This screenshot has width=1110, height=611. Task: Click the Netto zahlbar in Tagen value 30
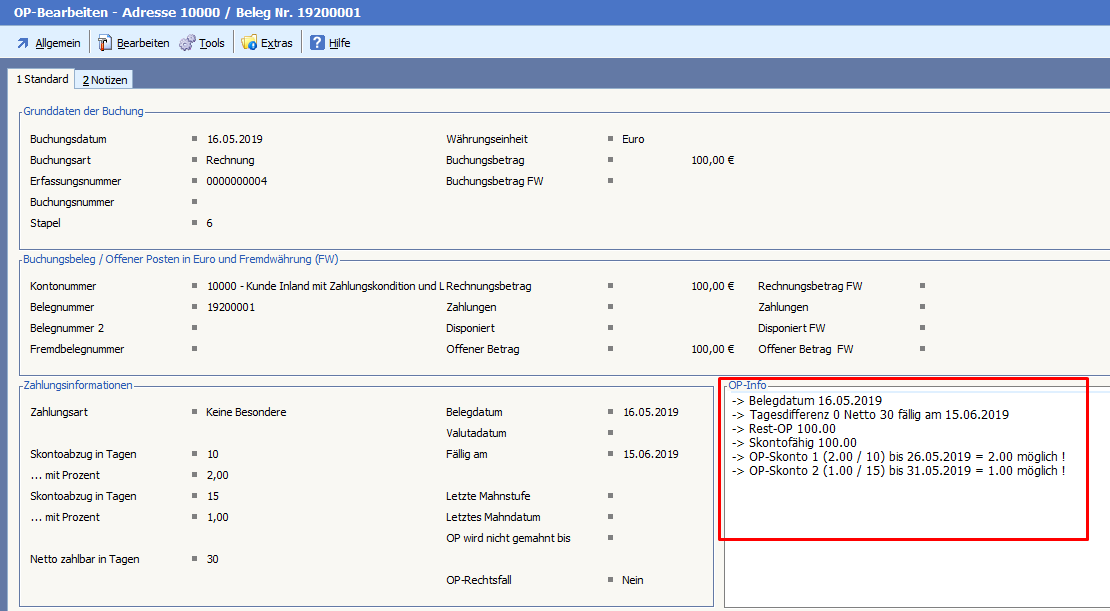[x=213, y=559]
